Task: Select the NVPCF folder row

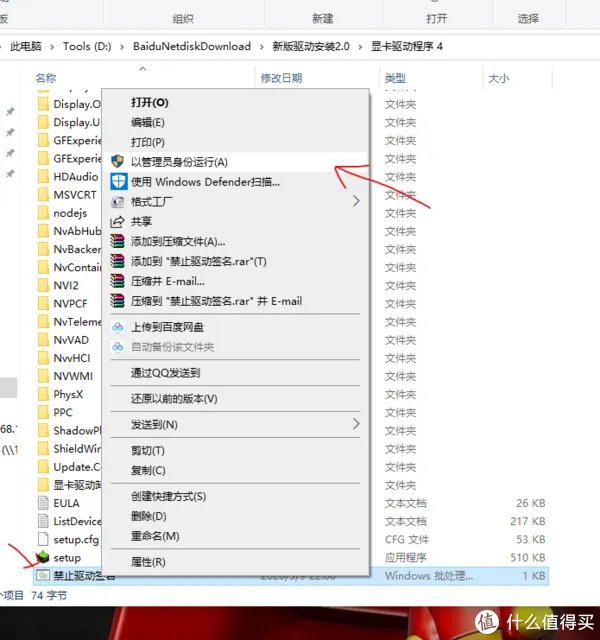Action: pos(70,304)
